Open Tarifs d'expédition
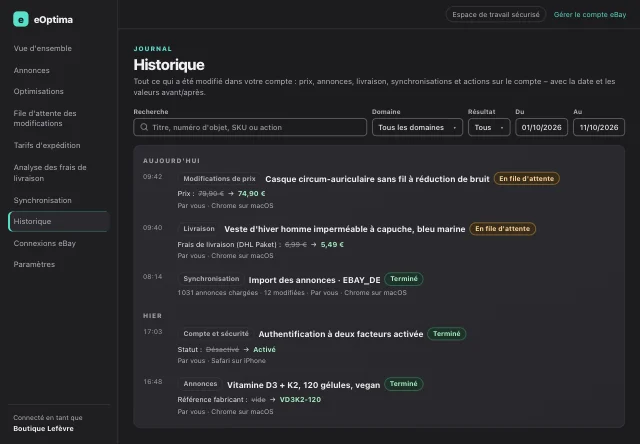This screenshot has height=444, width=640. coord(47,145)
